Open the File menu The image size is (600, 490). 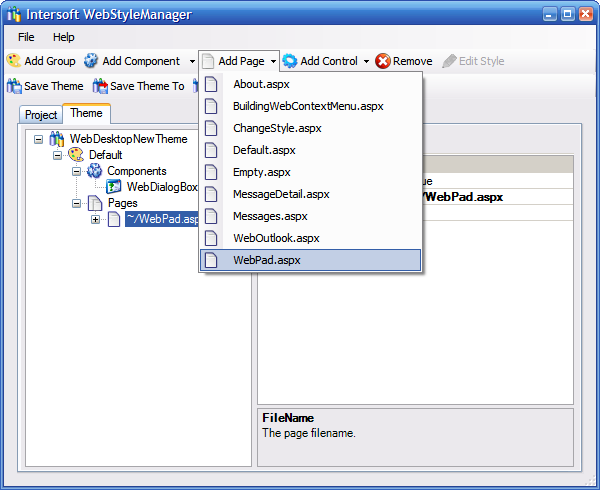pyautogui.click(x=26, y=37)
